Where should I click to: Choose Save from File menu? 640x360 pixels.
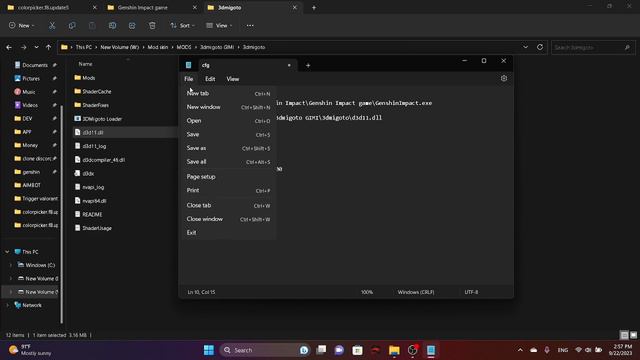(x=228, y=135)
